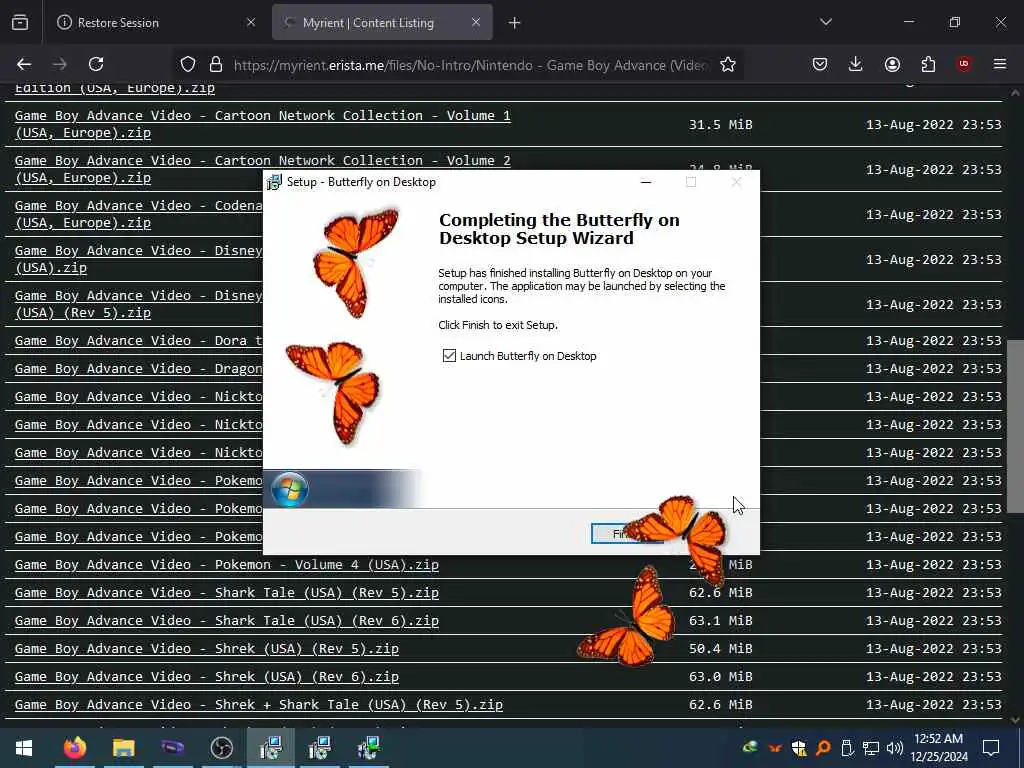
Task: Click the 63.0 MiB size cell
Action: (x=720, y=677)
